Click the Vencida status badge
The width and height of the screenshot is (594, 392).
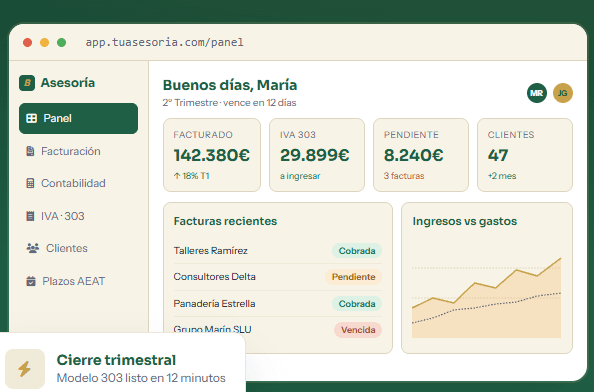[358, 330]
